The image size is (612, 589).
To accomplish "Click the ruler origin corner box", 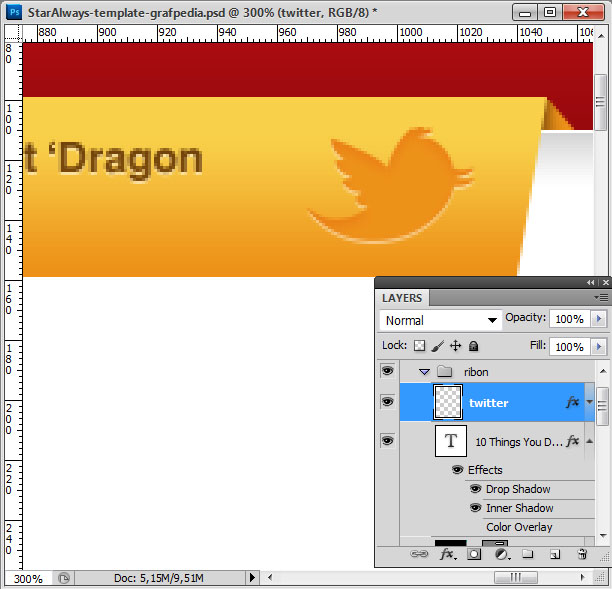I will coord(13,33).
